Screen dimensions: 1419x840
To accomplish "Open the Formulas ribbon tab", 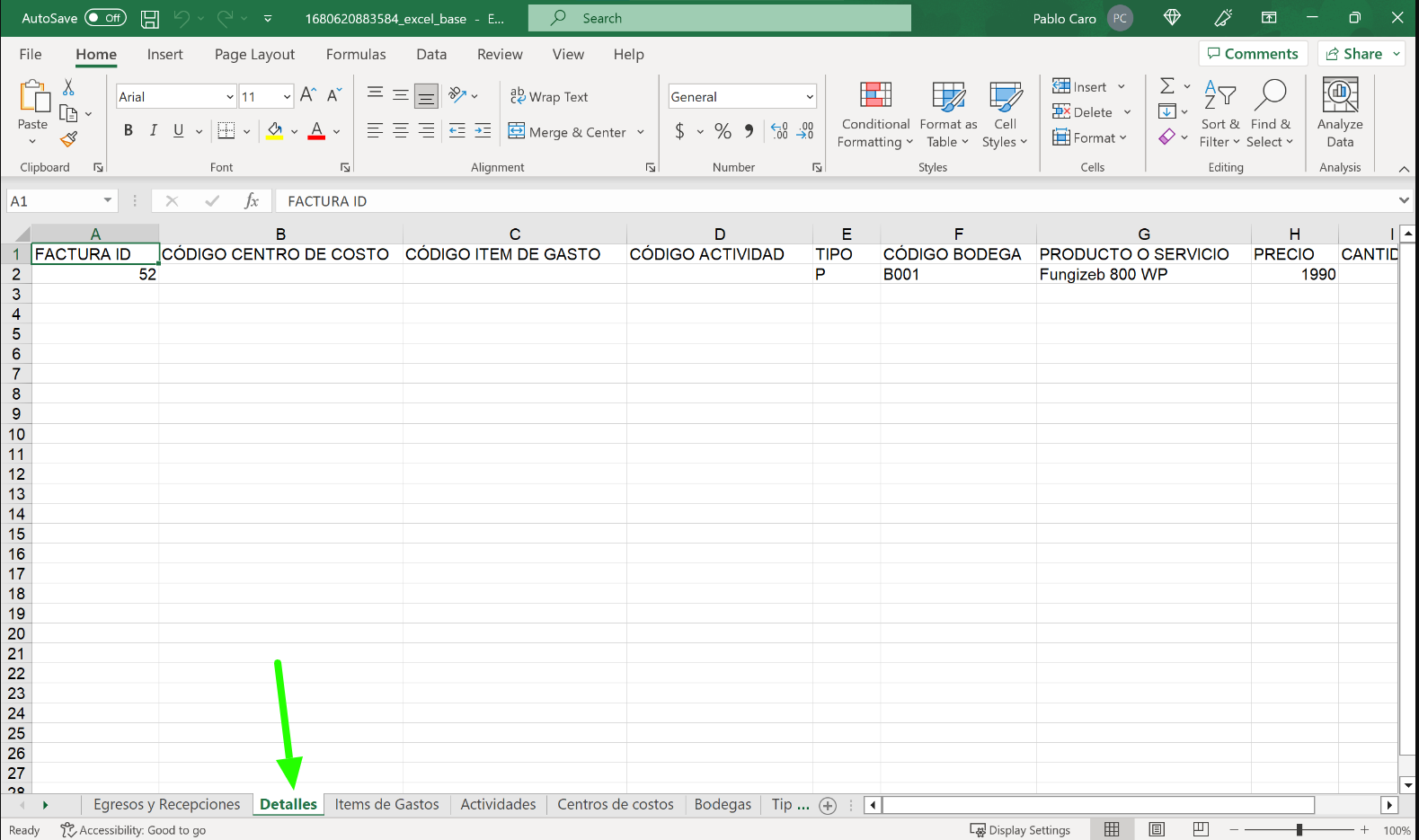I will pyautogui.click(x=355, y=55).
